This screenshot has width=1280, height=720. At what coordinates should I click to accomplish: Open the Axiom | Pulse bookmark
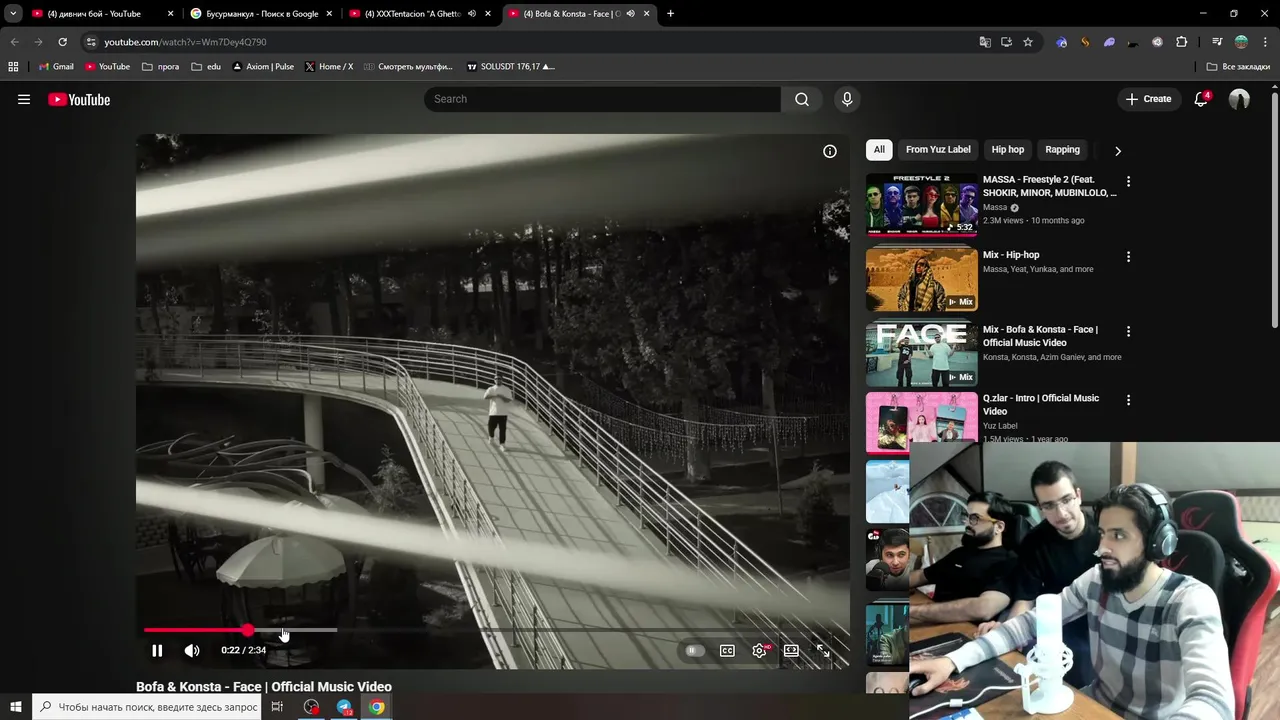coord(263,67)
